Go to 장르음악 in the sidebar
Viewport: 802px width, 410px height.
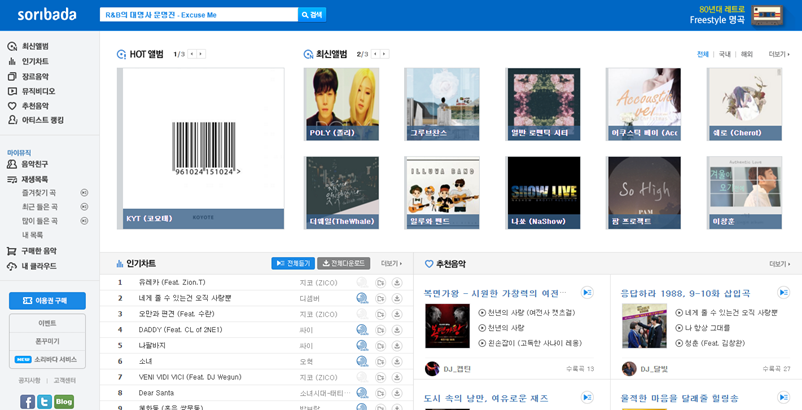28,77
